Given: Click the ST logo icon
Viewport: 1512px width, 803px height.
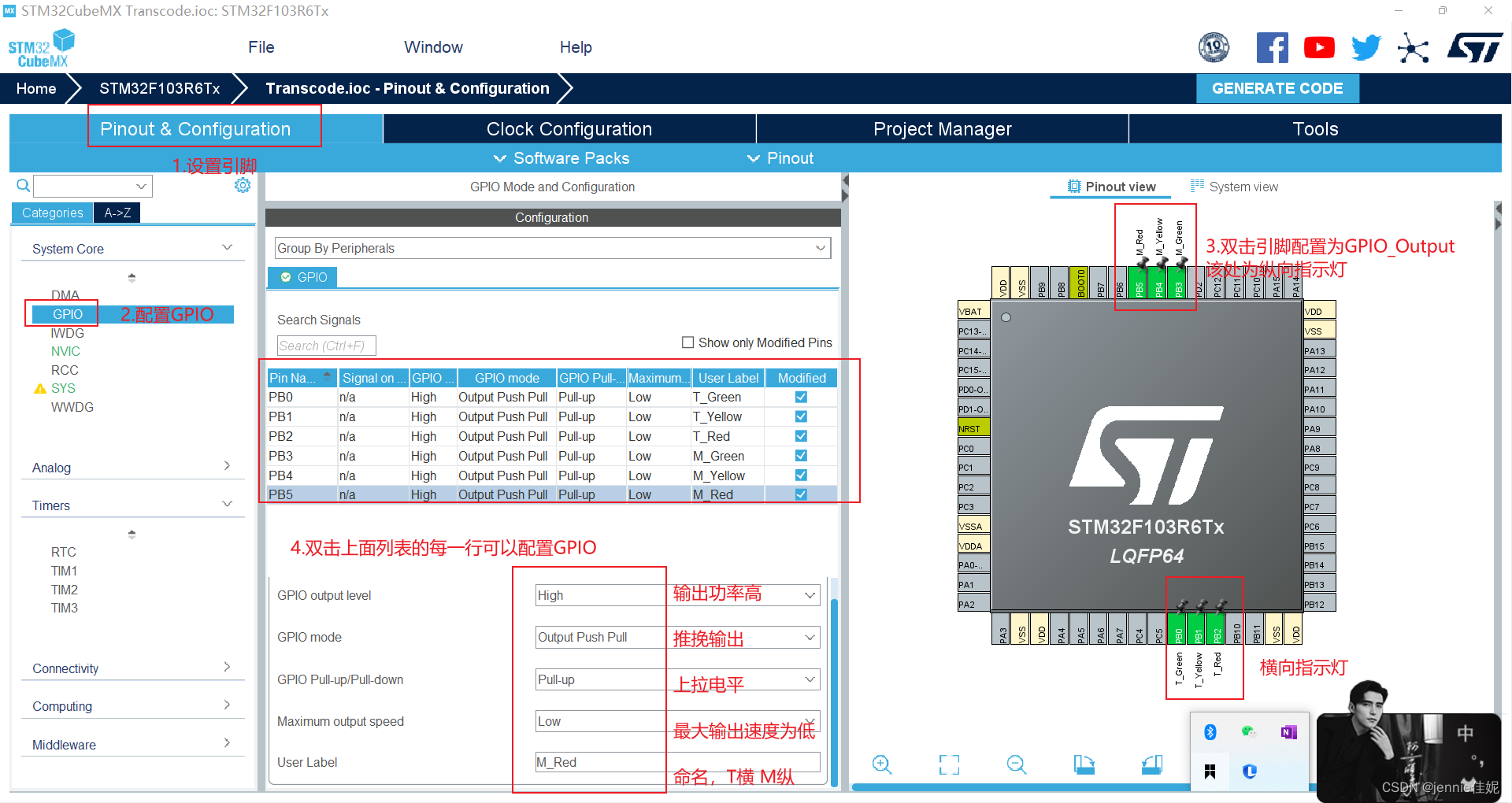Looking at the screenshot, I should pyautogui.click(x=1474, y=48).
